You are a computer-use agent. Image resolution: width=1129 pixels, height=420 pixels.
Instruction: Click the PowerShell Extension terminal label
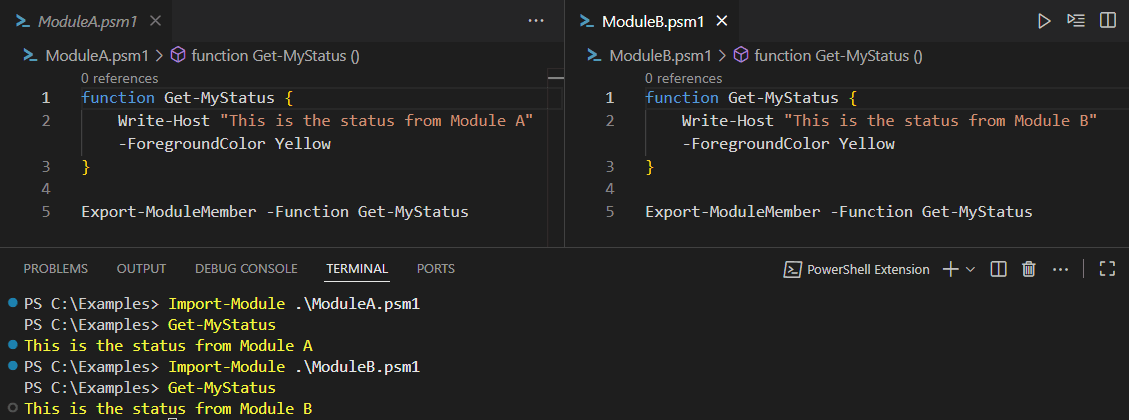868,269
